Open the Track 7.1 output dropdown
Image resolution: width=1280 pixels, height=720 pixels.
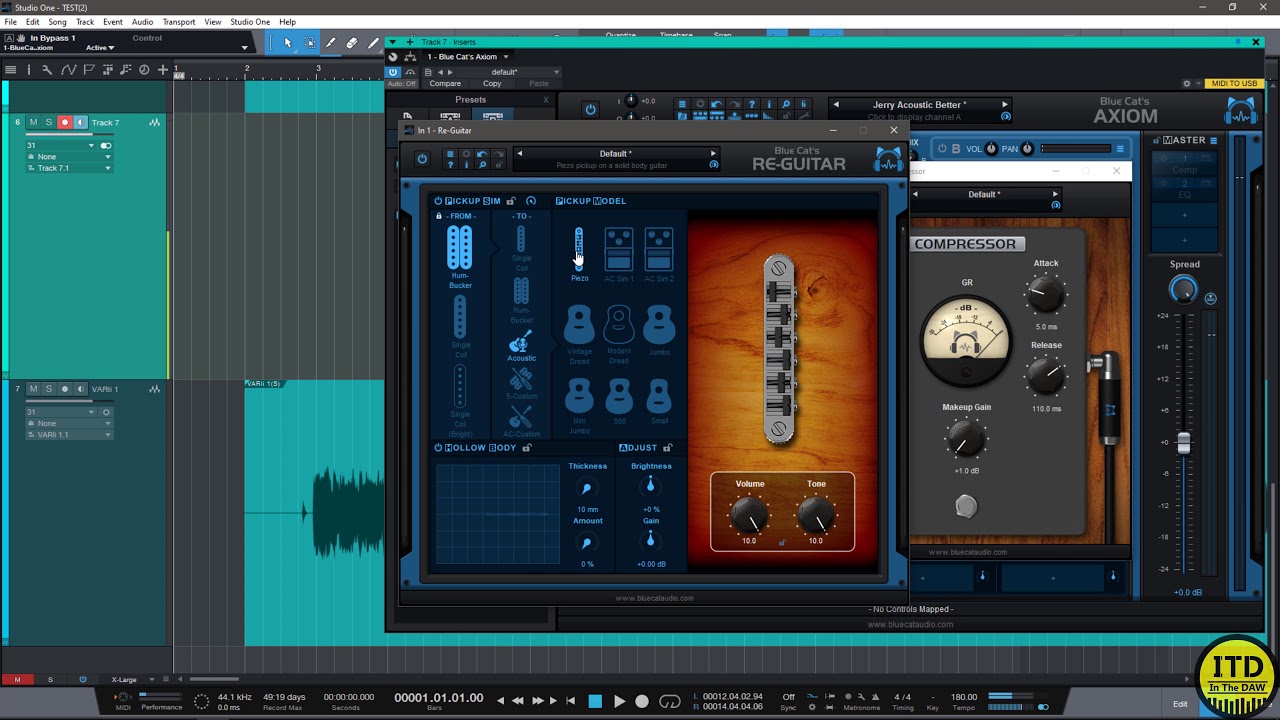[x=69, y=168]
